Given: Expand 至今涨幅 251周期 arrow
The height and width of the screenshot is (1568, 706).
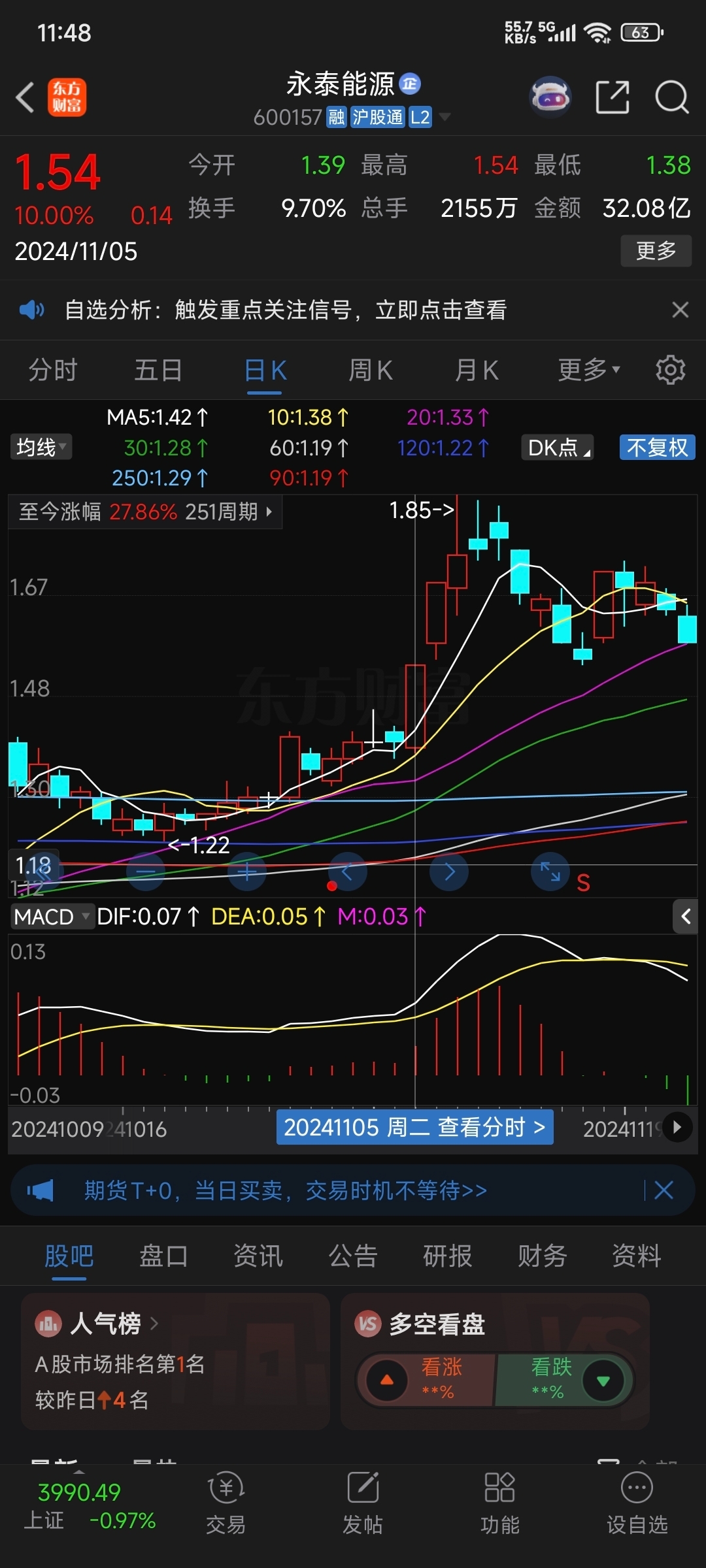Looking at the screenshot, I should pyautogui.click(x=269, y=512).
